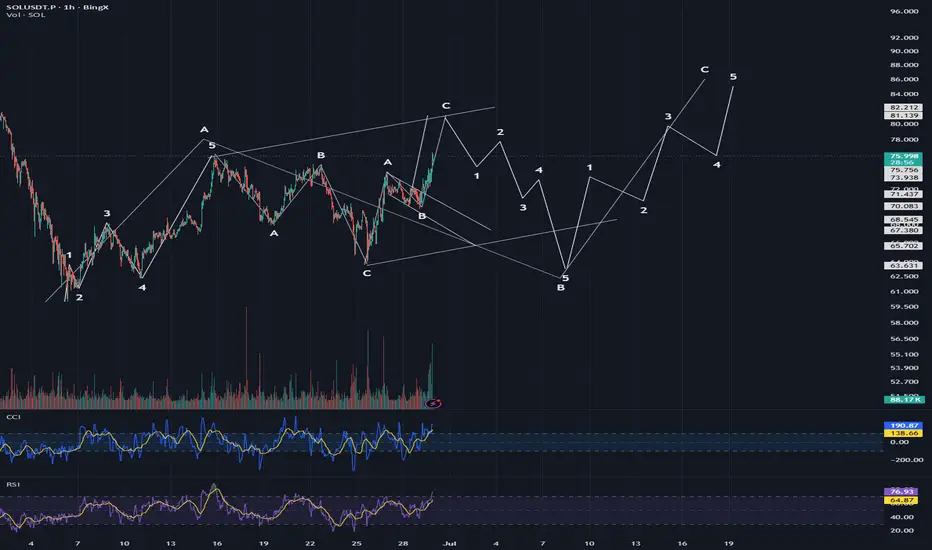
Task: Click the 73.938 price tag
Action: point(903,178)
